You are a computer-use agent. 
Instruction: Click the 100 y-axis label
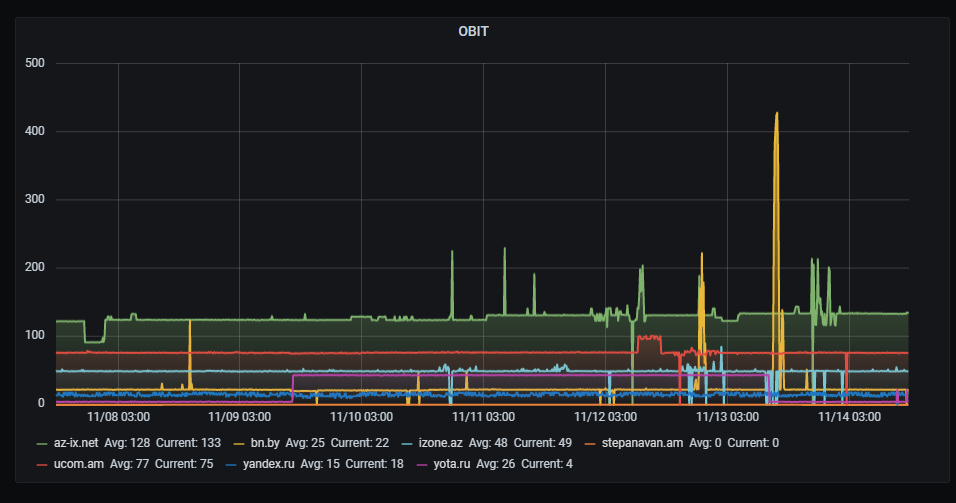35,335
